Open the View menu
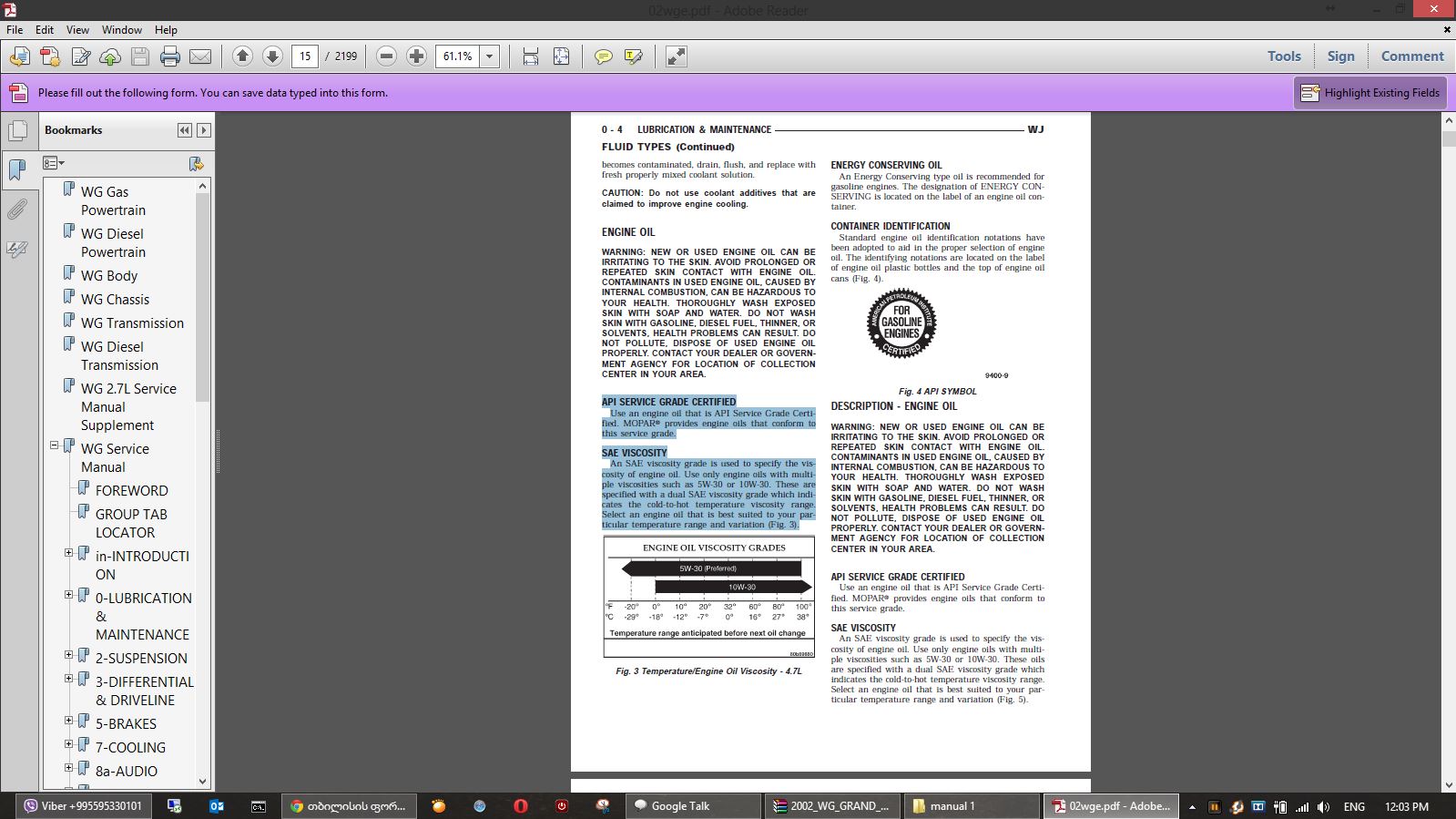Screen dimensions: 1456x819 77,29
